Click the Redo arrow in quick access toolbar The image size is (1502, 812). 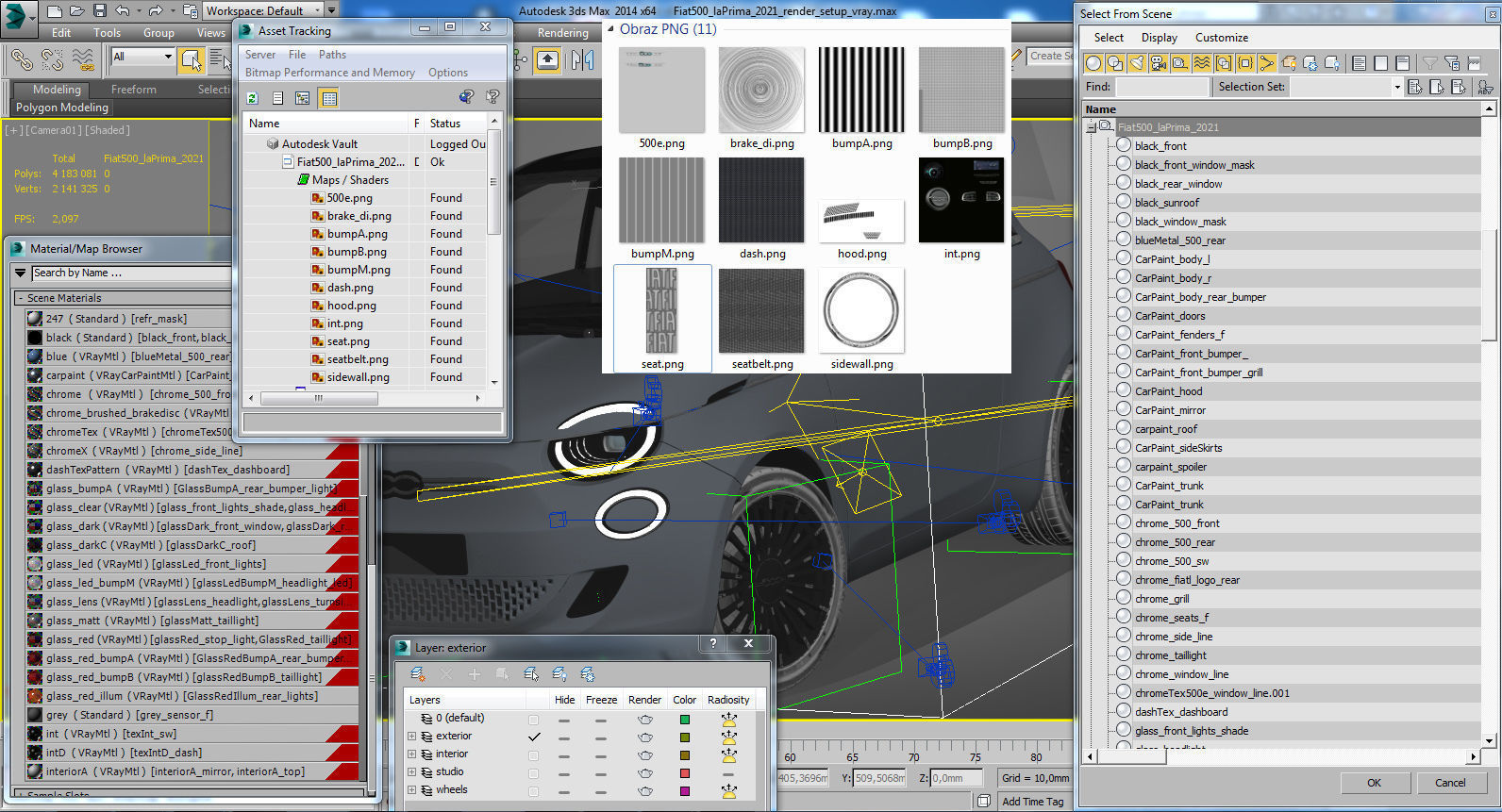(156, 10)
